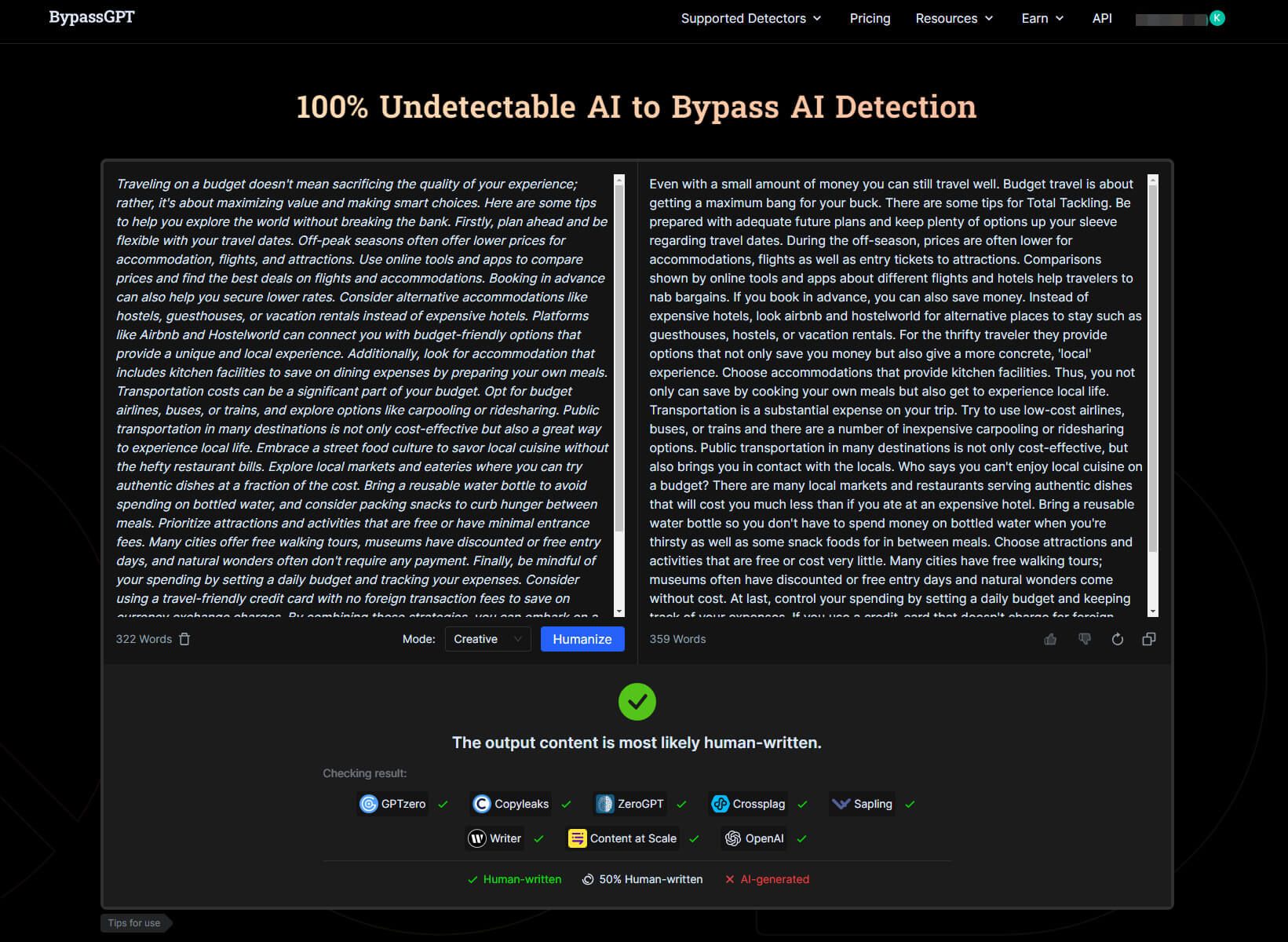Click the user profile avatar icon
This screenshot has width=1288, height=942.
[1217, 18]
